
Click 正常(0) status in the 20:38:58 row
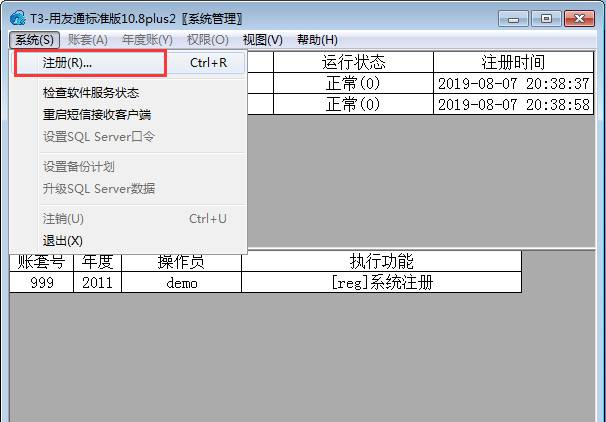tap(353, 104)
